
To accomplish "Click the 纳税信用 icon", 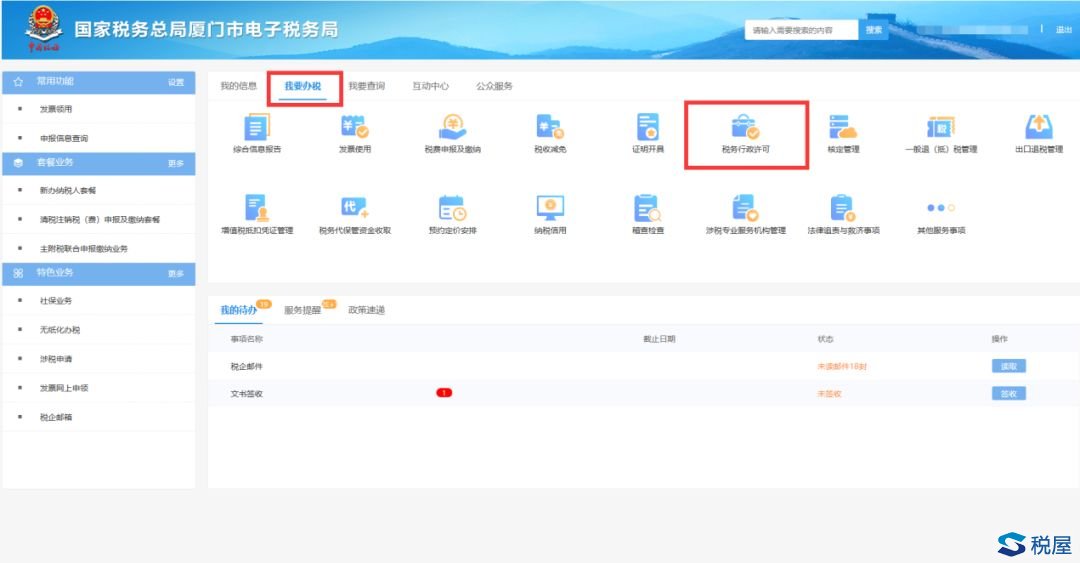I will point(550,208).
